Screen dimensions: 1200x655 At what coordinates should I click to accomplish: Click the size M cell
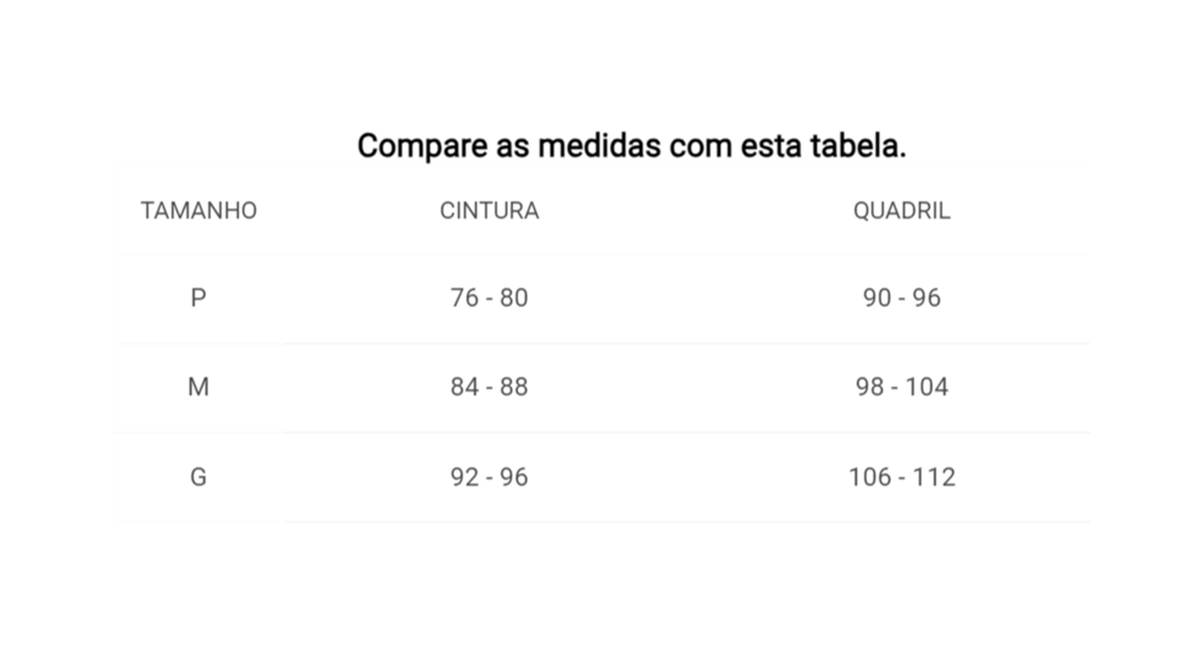tap(198, 387)
